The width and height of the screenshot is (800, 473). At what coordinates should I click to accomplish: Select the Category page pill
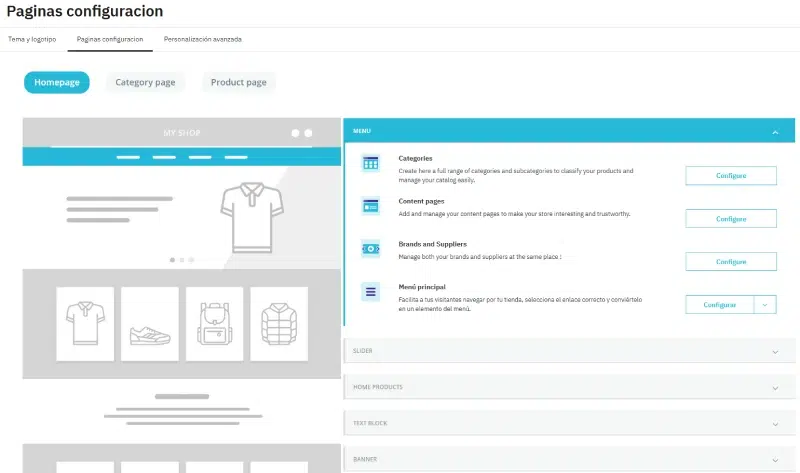click(145, 82)
